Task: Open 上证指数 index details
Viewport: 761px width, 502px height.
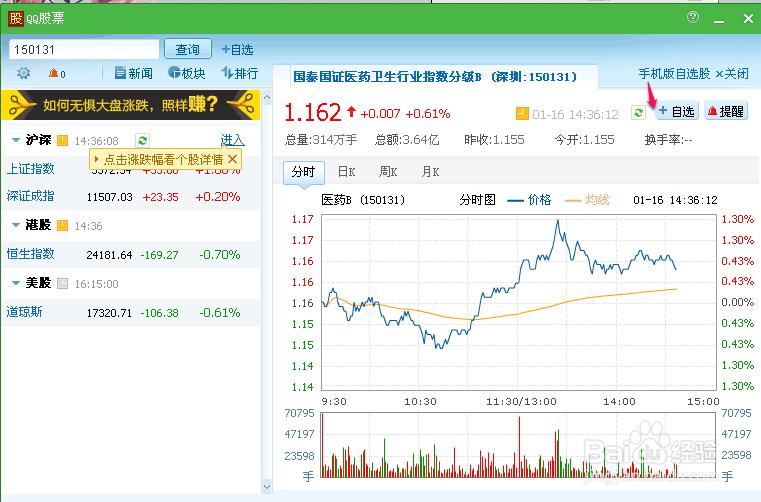Action: tap(31, 169)
